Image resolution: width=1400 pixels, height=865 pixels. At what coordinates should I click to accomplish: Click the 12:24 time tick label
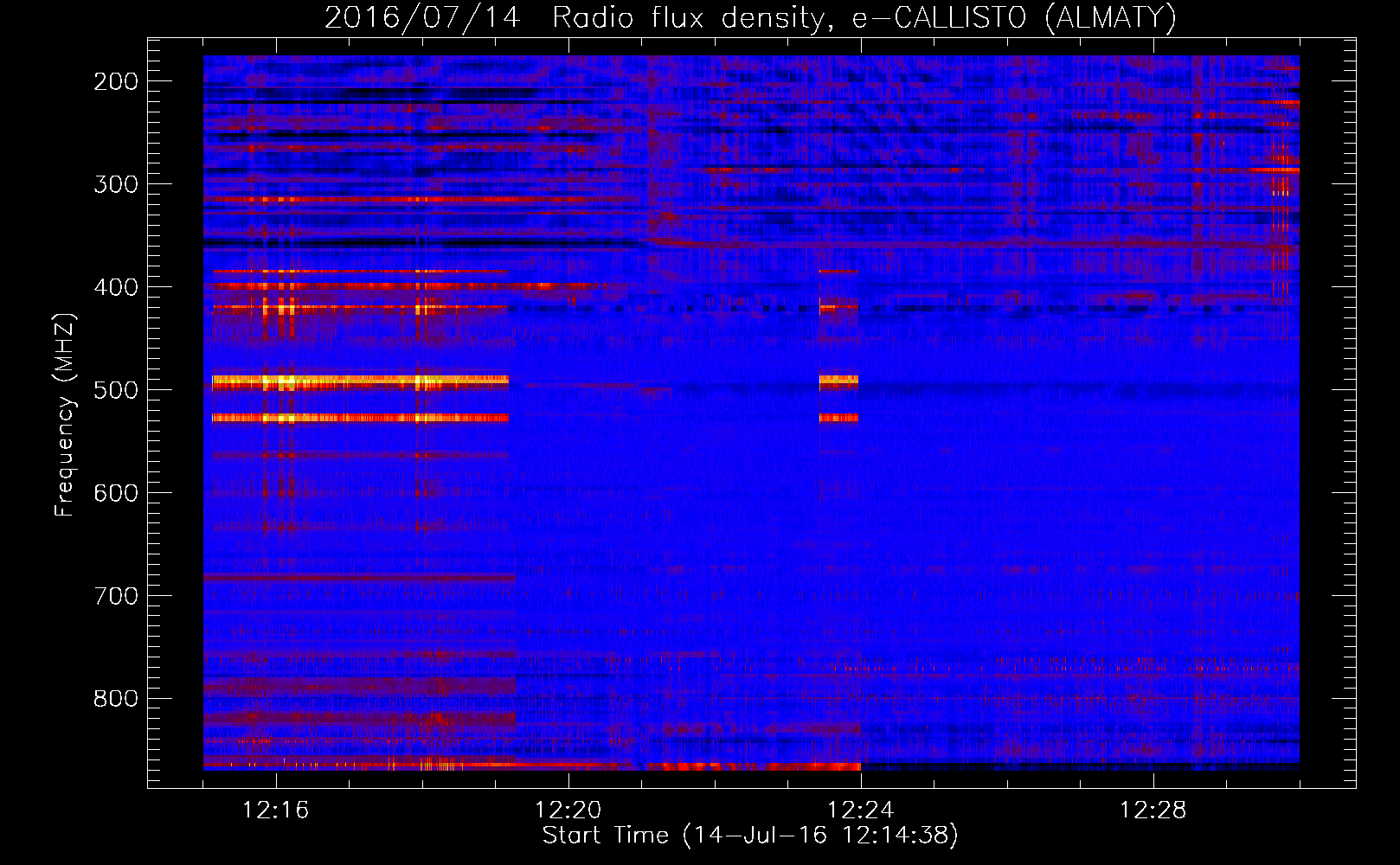(x=861, y=811)
